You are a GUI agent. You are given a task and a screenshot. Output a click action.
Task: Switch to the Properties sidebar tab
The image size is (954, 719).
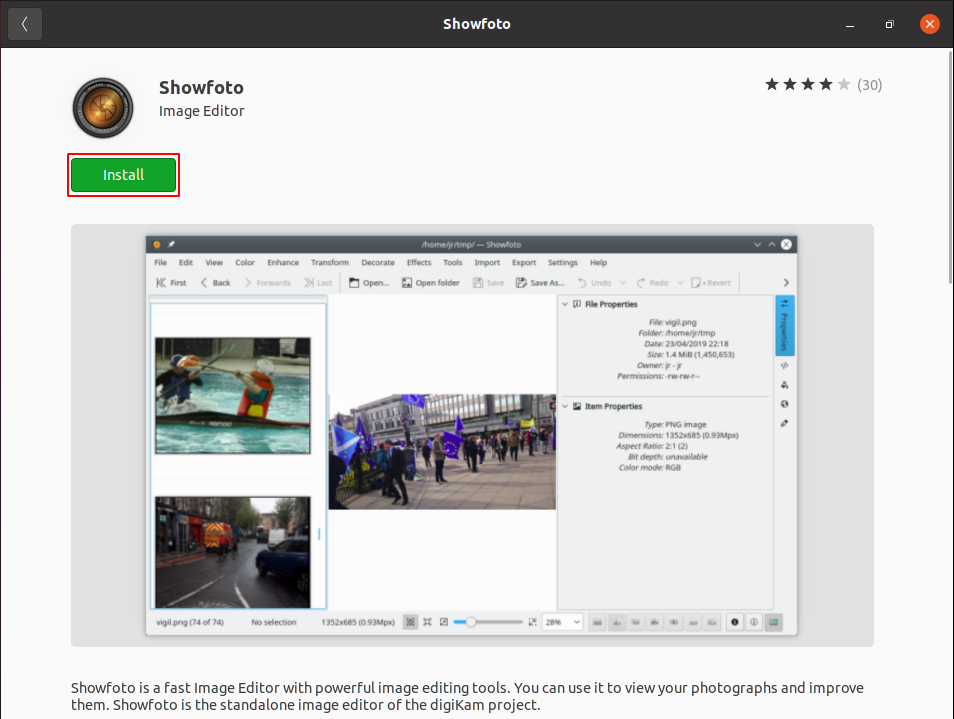pos(783,325)
